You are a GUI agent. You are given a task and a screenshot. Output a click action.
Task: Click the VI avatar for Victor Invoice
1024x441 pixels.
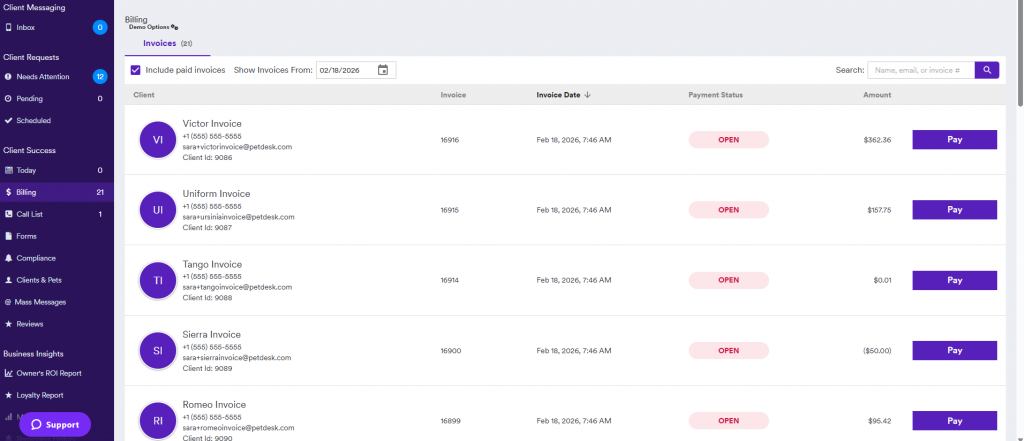coord(158,140)
